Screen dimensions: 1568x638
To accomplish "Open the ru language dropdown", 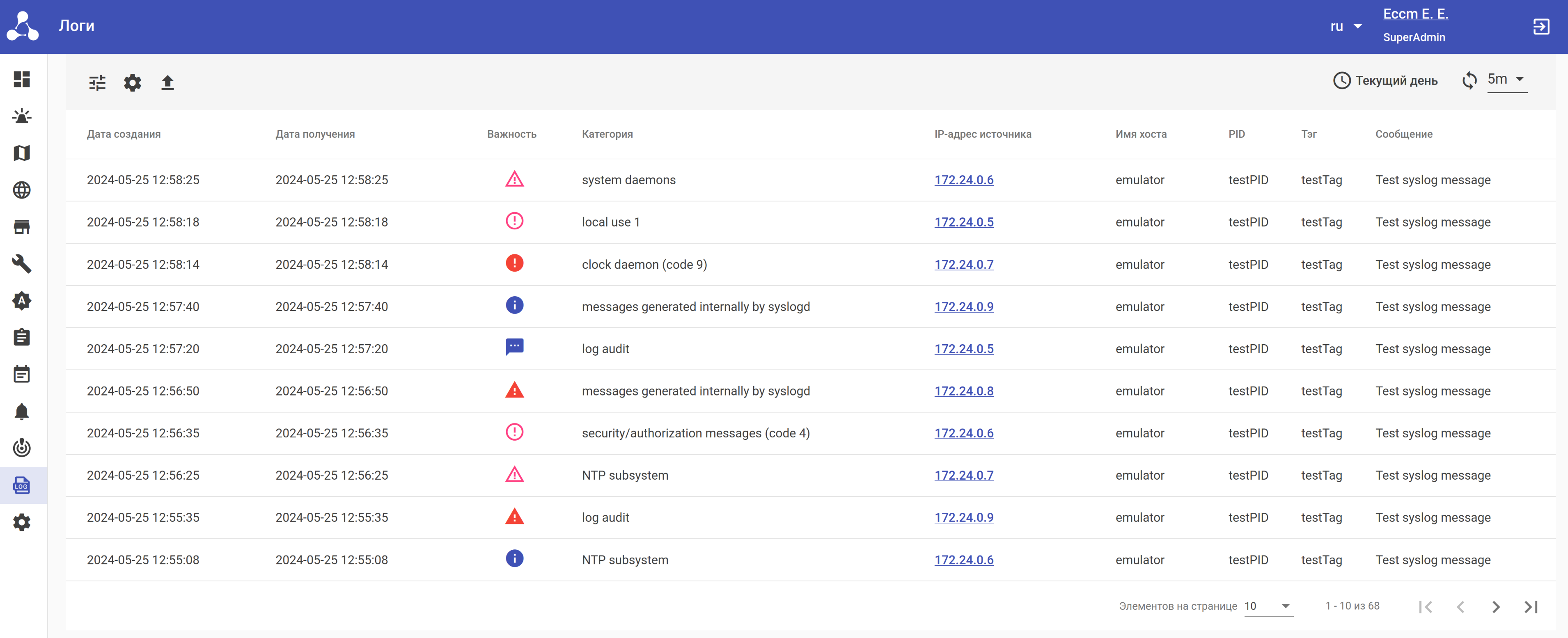I will point(1345,26).
